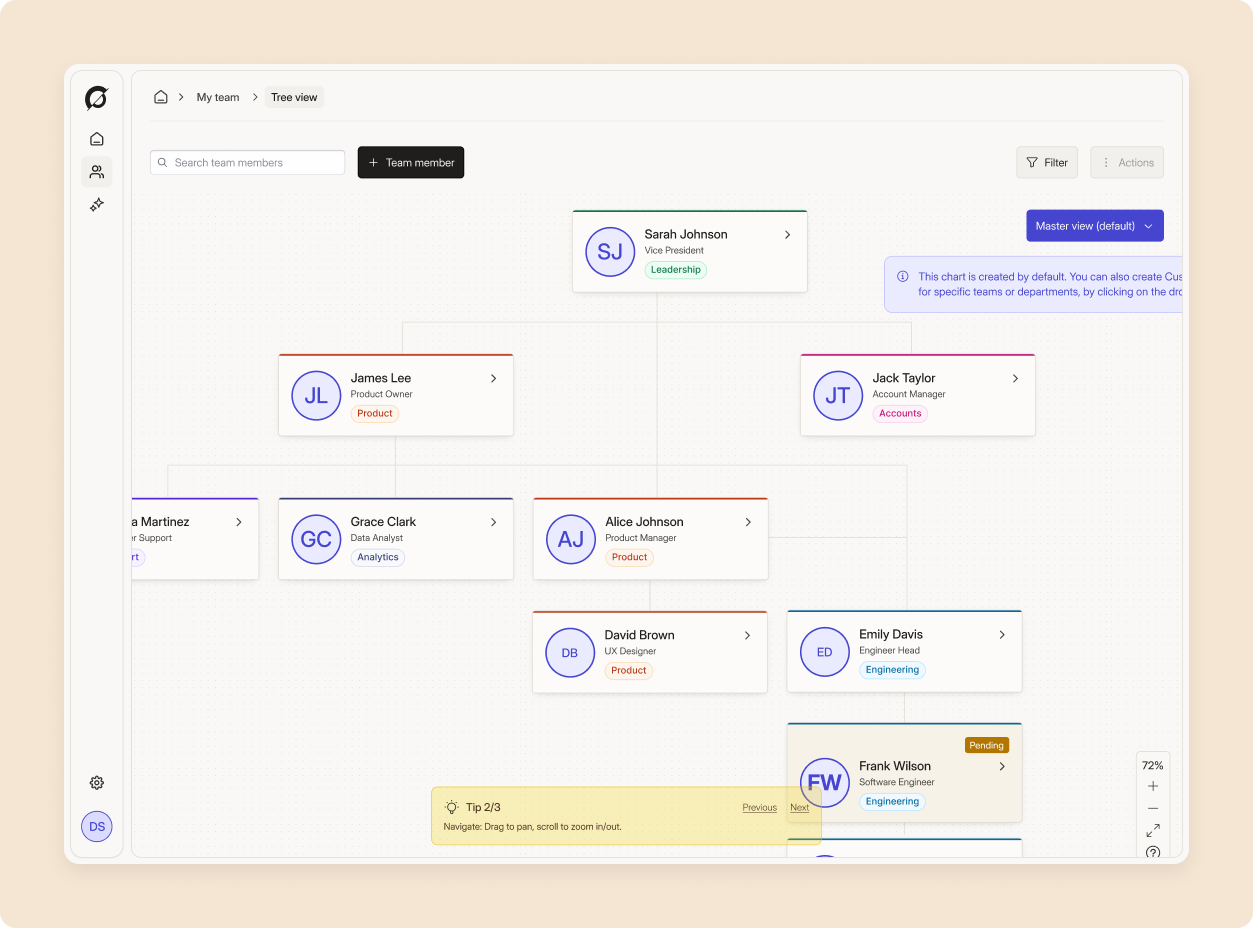Screen dimensions: 1253x928
Task: Click the Pending status badge on Frank Wilson's card
Action: point(986,745)
